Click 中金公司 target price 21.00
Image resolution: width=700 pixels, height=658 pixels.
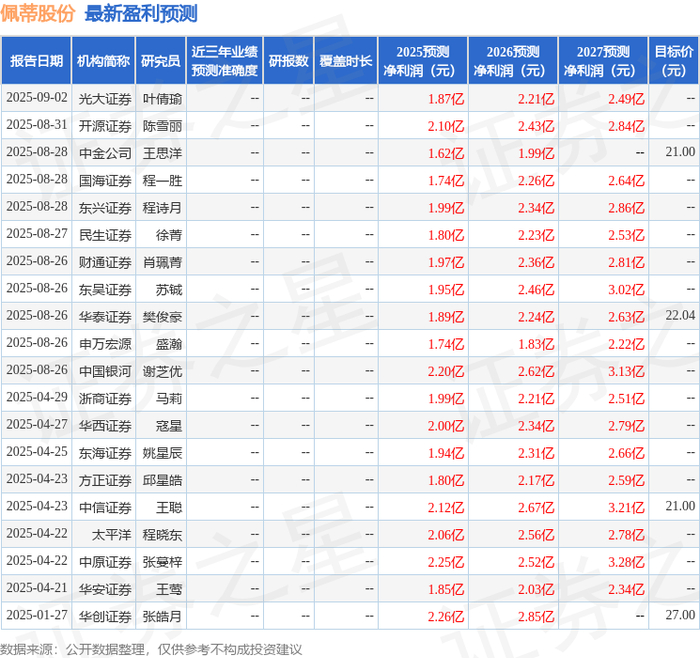(x=680, y=152)
